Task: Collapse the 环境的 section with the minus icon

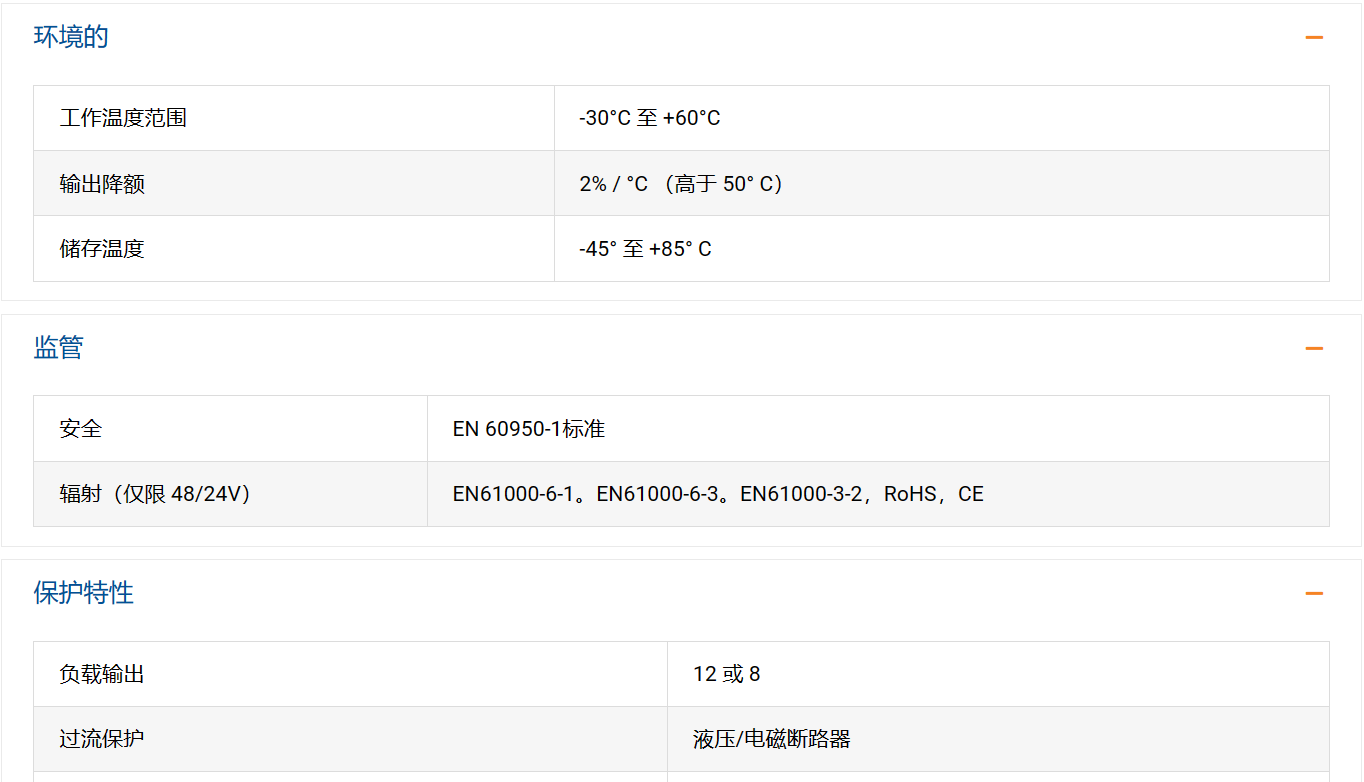Action: tap(1314, 38)
